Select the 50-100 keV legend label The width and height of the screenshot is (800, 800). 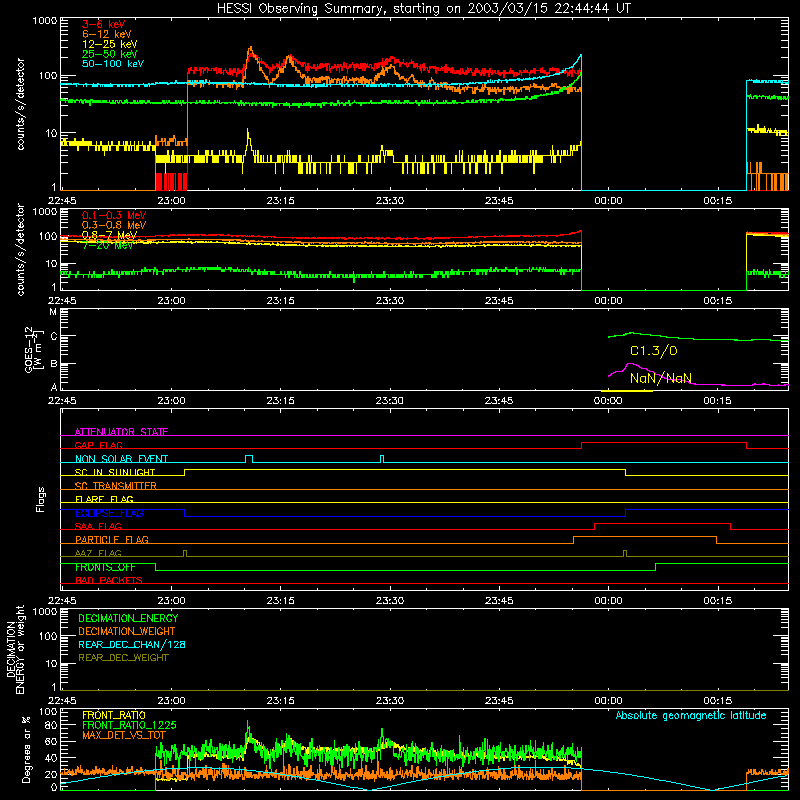click(113, 64)
